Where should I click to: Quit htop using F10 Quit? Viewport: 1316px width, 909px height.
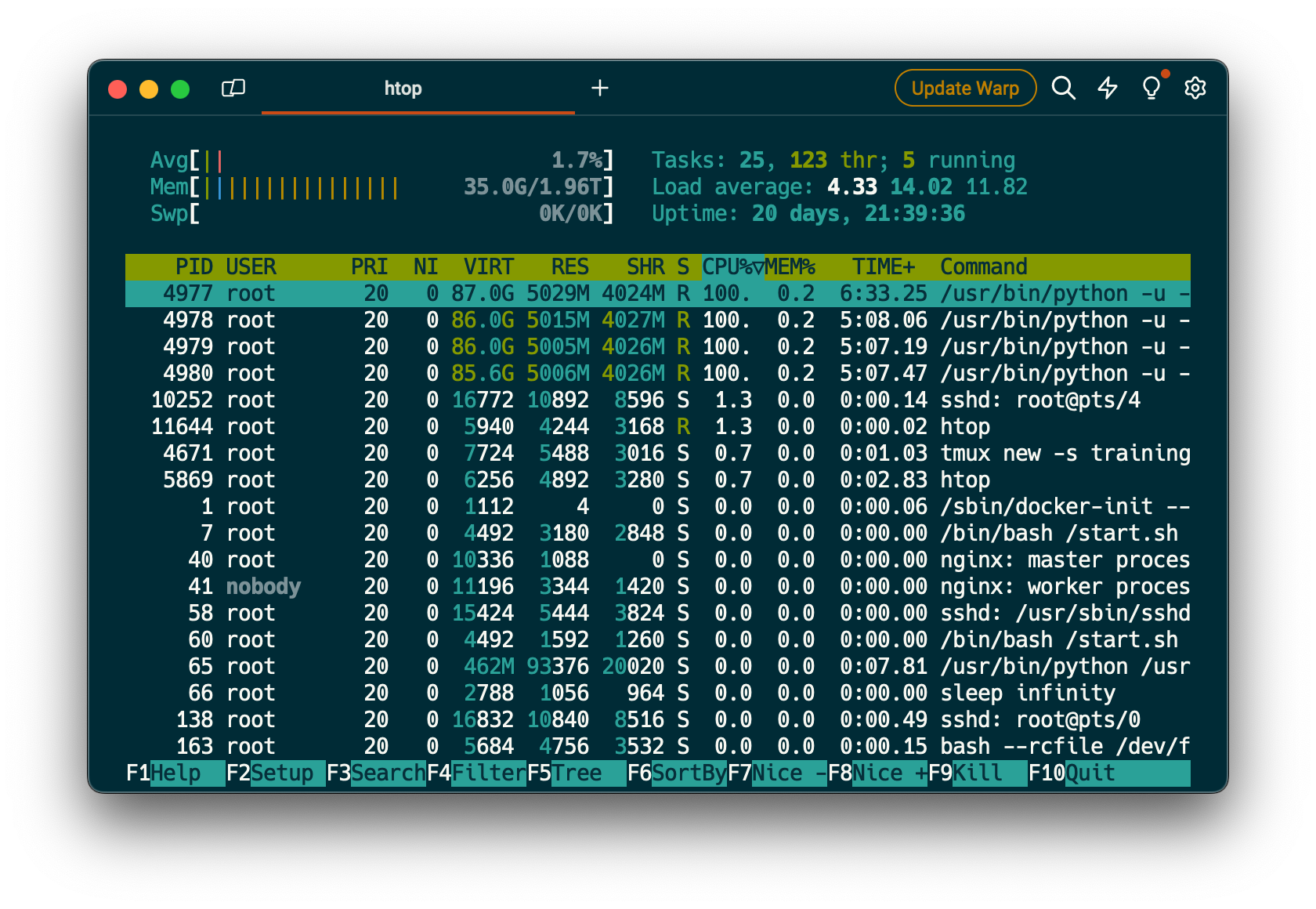(1073, 773)
